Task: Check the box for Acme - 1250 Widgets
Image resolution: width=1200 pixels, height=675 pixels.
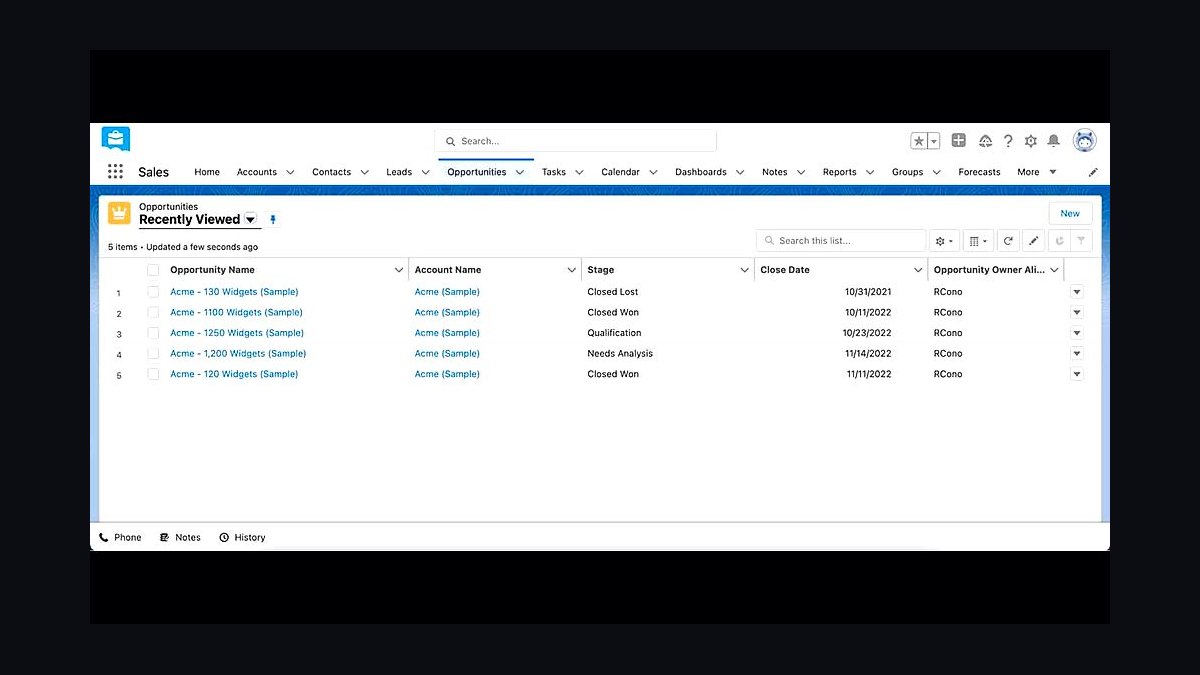Action: [153, 333]
